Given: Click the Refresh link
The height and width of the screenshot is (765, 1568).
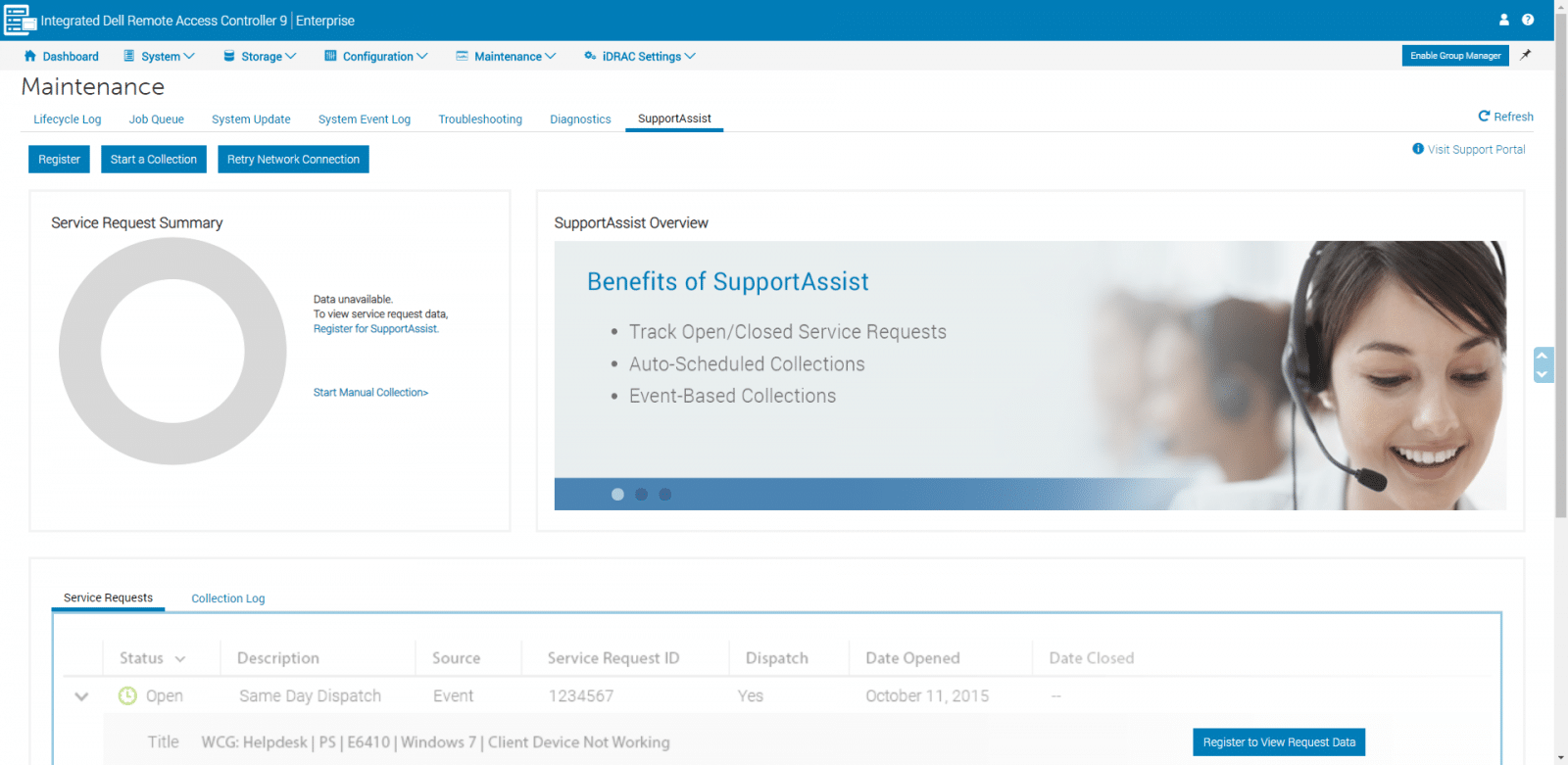Looking at the screenshot, I should click(1506, 117).
